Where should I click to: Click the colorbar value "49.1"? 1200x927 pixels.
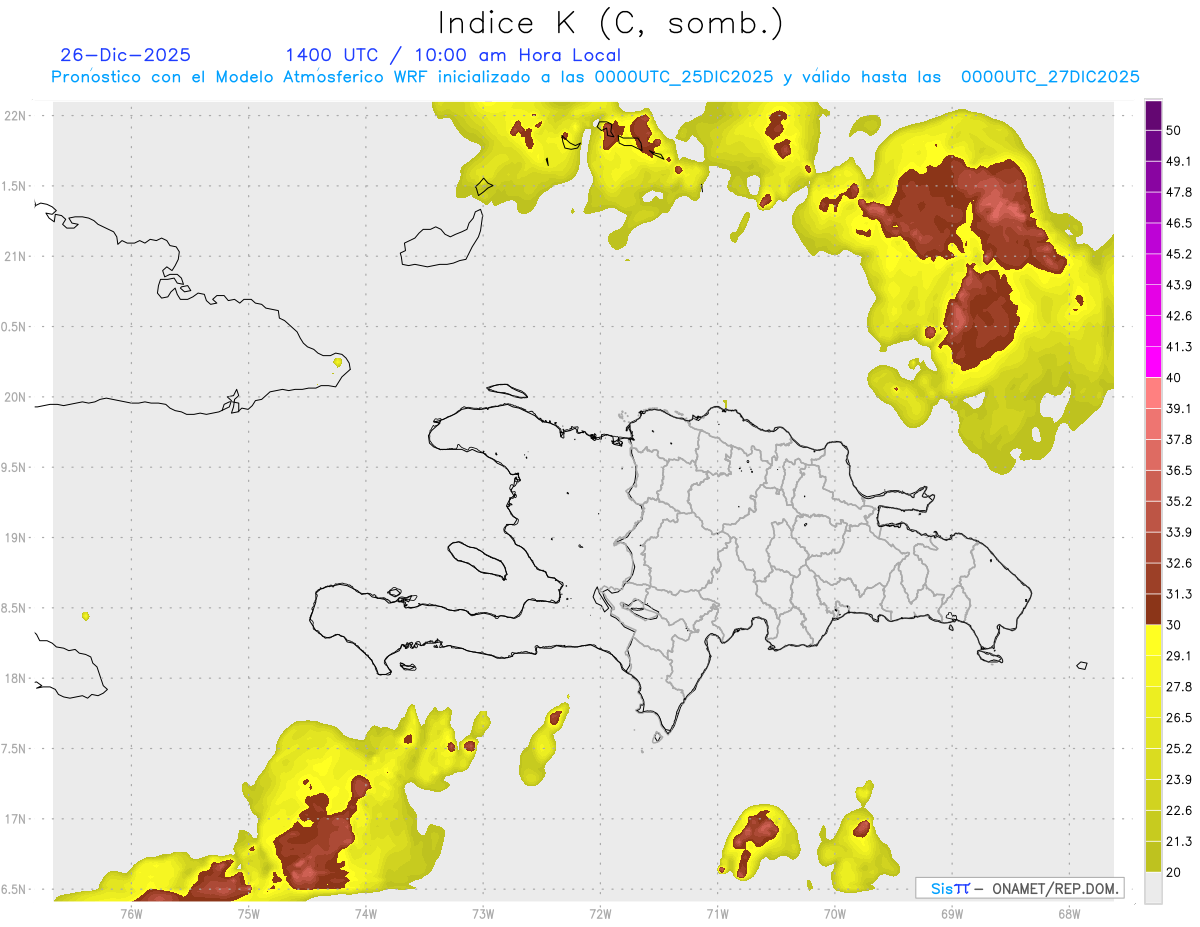tap(1179, 161)
